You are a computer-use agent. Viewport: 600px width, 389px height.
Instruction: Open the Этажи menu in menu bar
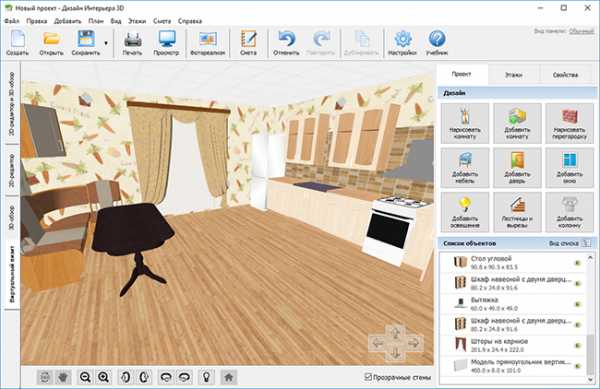pyautogui.click(x=137, y=21)
